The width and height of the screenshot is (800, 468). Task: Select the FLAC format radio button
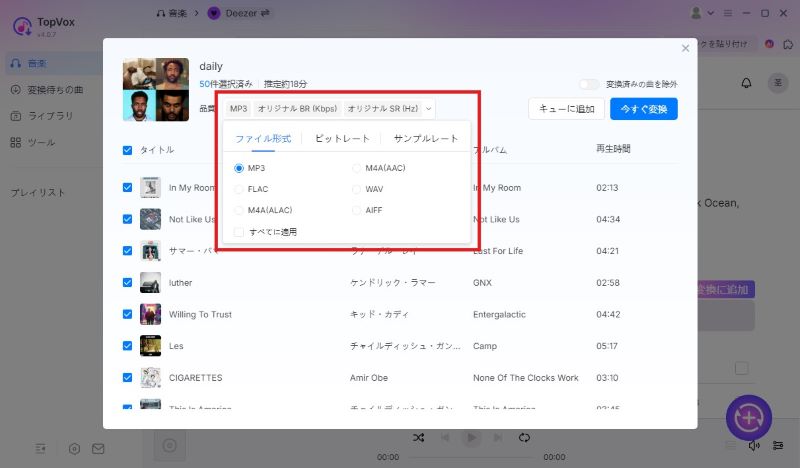point(239,189)
